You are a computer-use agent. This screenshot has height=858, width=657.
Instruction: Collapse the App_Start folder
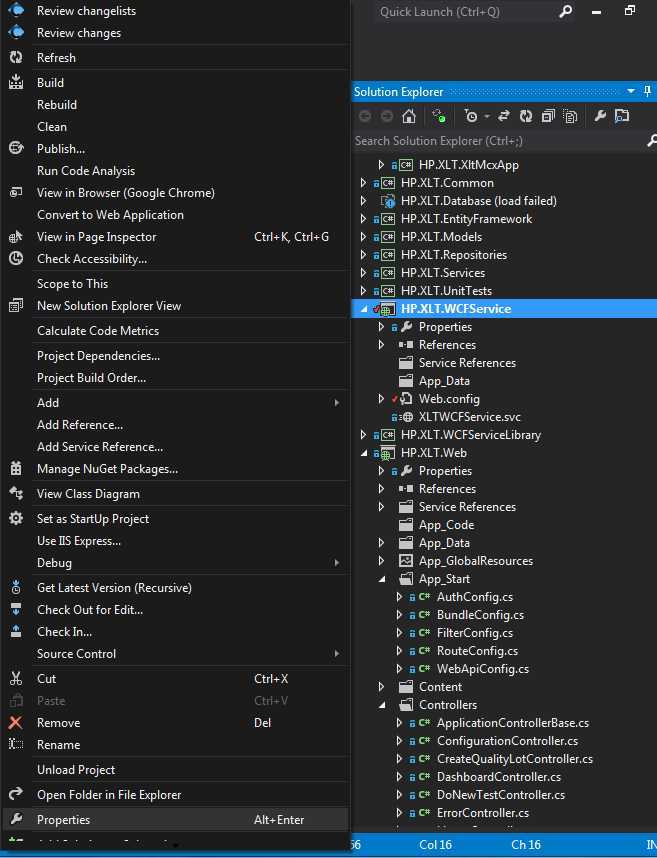pyautogui.click(x=382, y=579)
